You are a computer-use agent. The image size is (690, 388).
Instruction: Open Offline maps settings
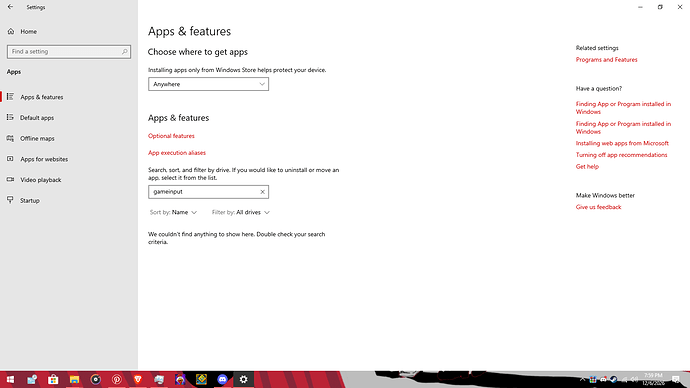point(37,138)
